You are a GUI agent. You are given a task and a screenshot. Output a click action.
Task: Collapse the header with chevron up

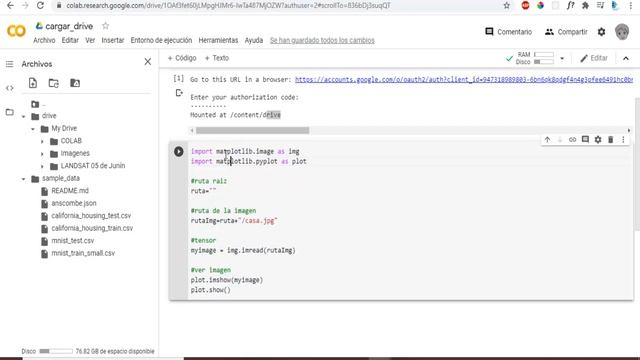pyautogui.click(x=626, y=58)
